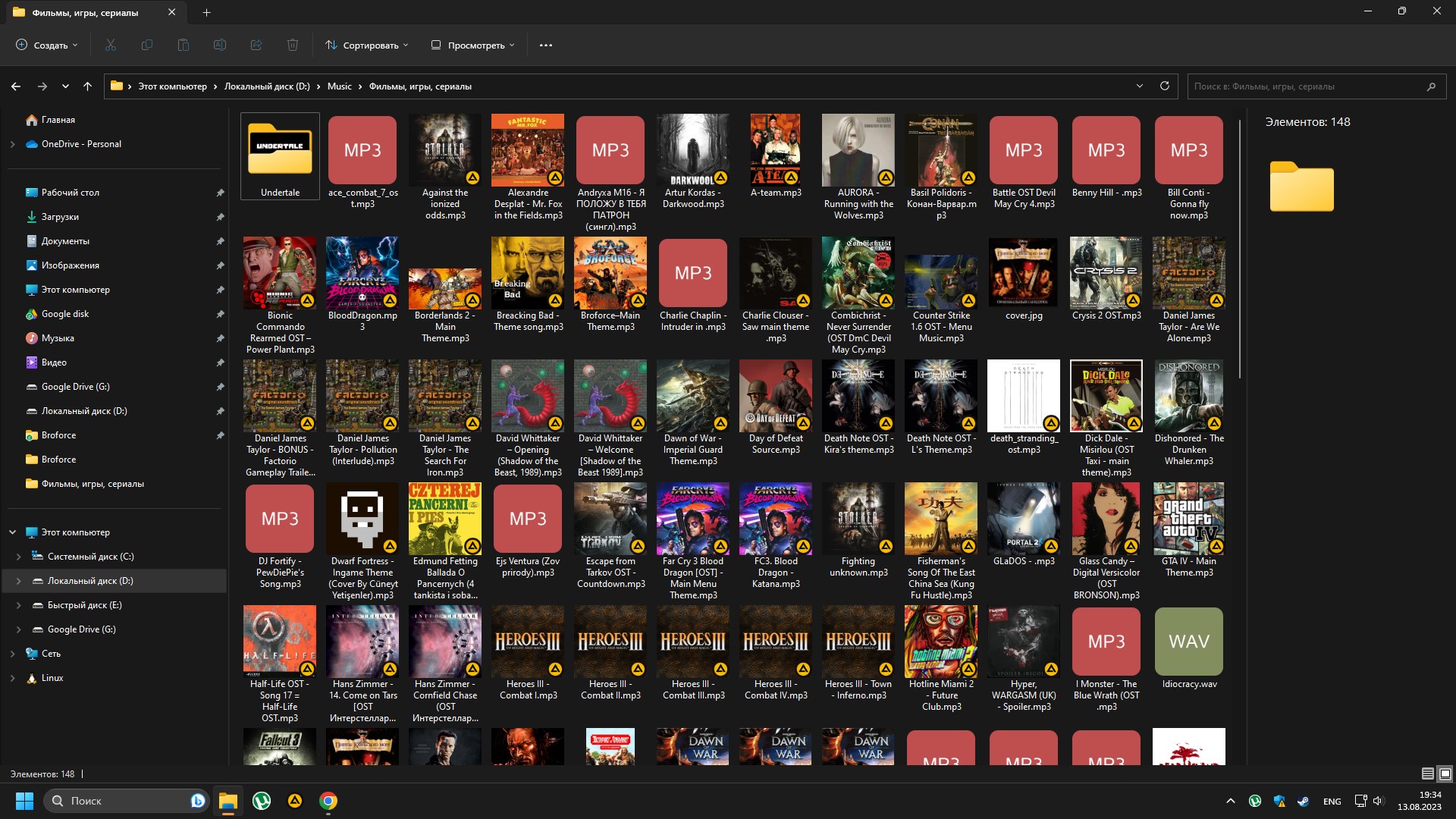Screen dimensions: 1456x819
Task: Click the Rename icon in the toolbar
Action: 220,45
